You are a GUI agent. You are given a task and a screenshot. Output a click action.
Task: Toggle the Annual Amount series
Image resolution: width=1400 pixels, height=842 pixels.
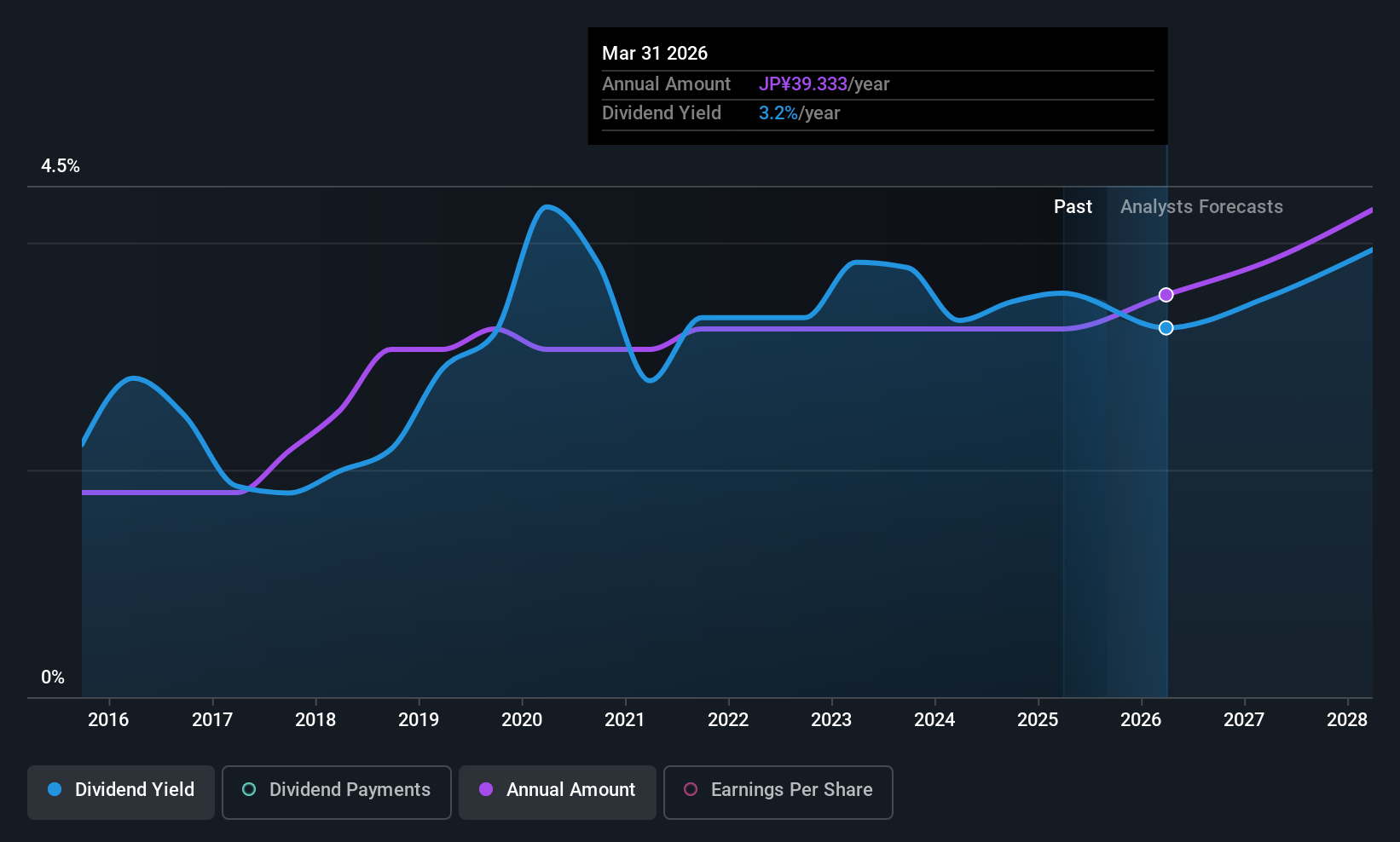[558, 793]
